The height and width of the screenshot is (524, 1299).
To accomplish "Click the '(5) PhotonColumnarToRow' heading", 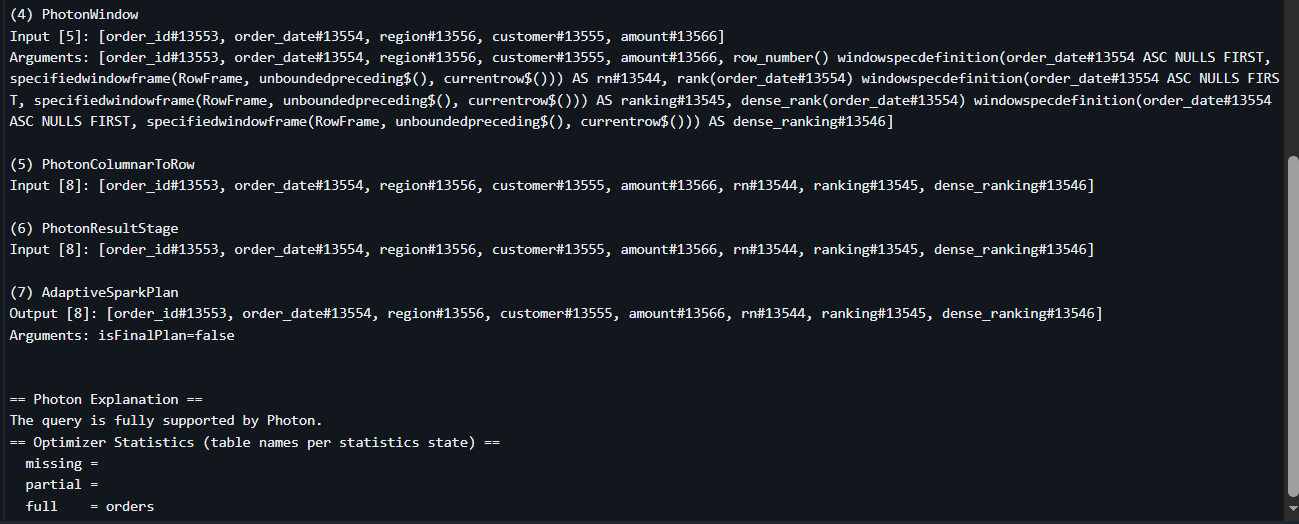I will 94,164.
